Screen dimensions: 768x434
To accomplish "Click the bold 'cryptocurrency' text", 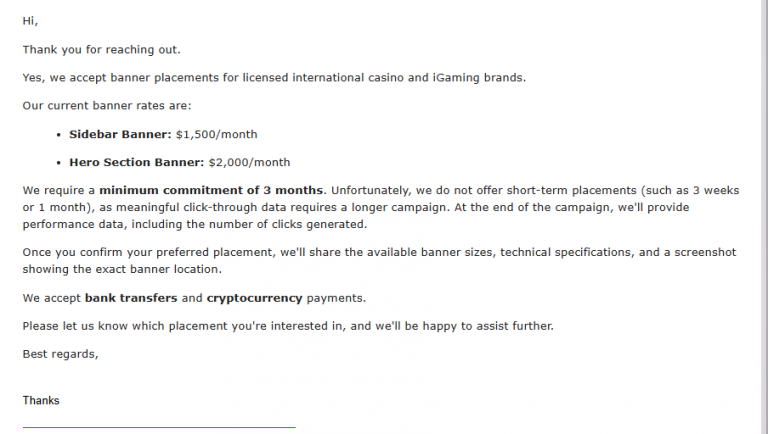I will pos(254,298).
